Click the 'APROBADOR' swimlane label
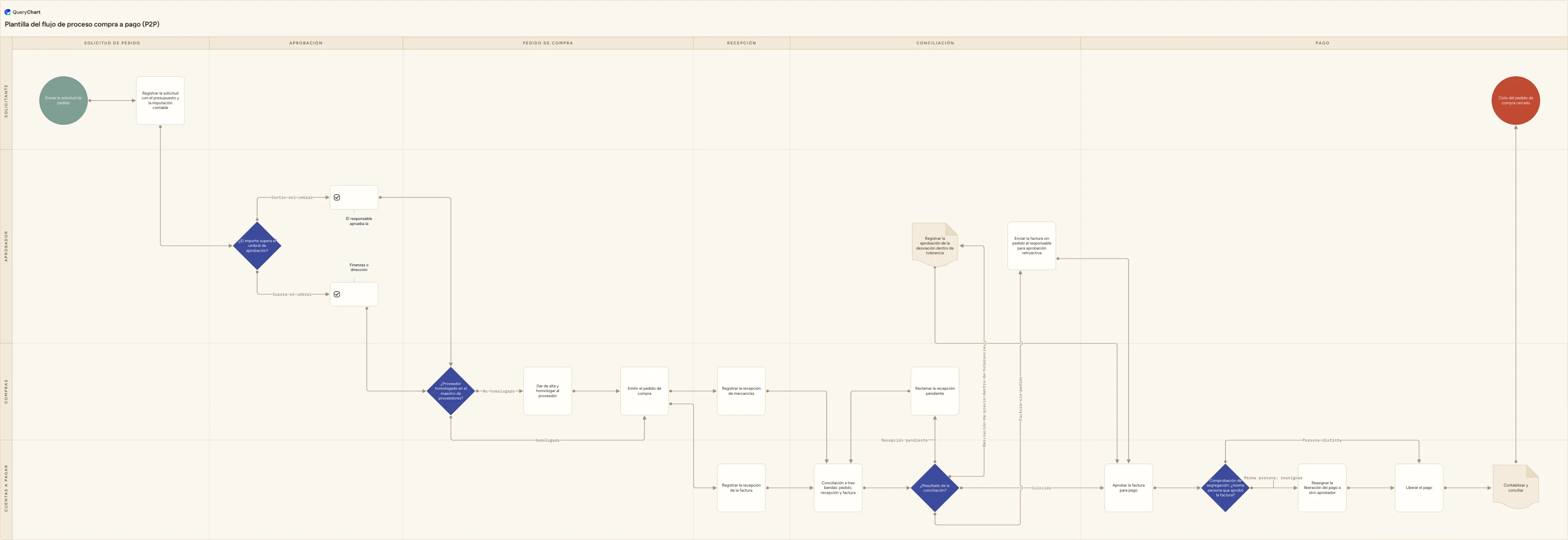This screenshot has height=540, width=1568. click(x=6, y=246)
